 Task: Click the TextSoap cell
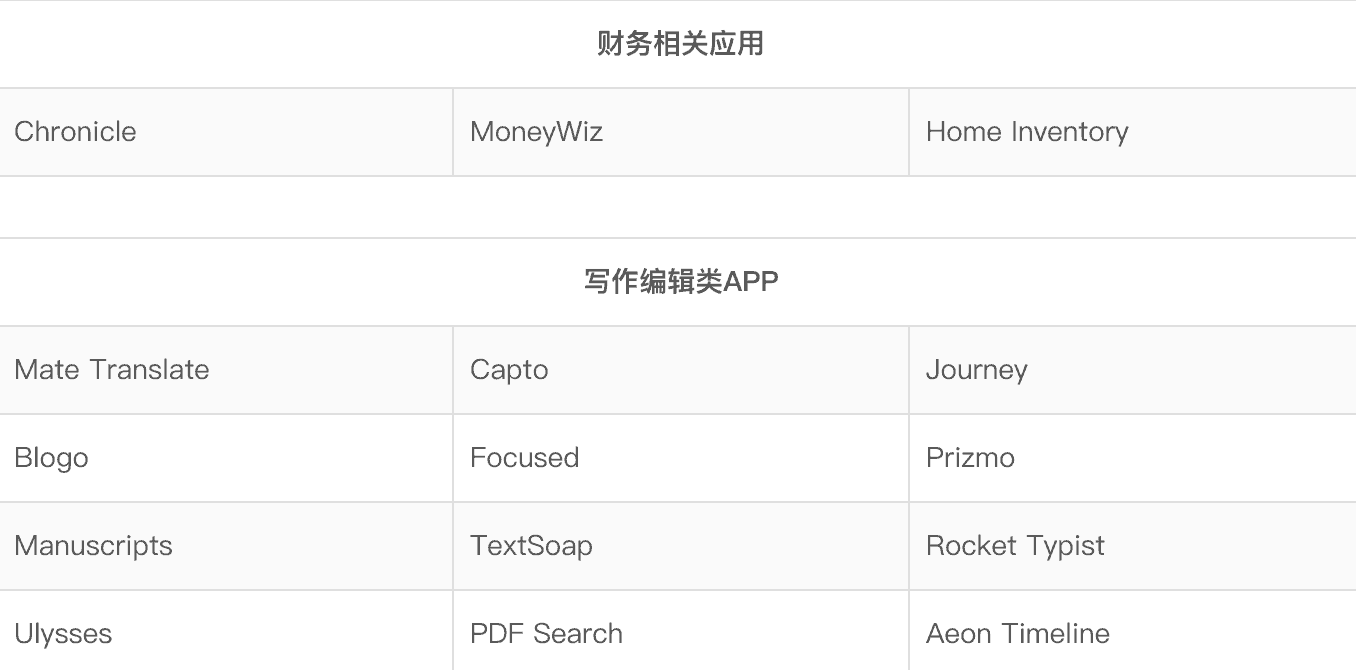(531, 546)
